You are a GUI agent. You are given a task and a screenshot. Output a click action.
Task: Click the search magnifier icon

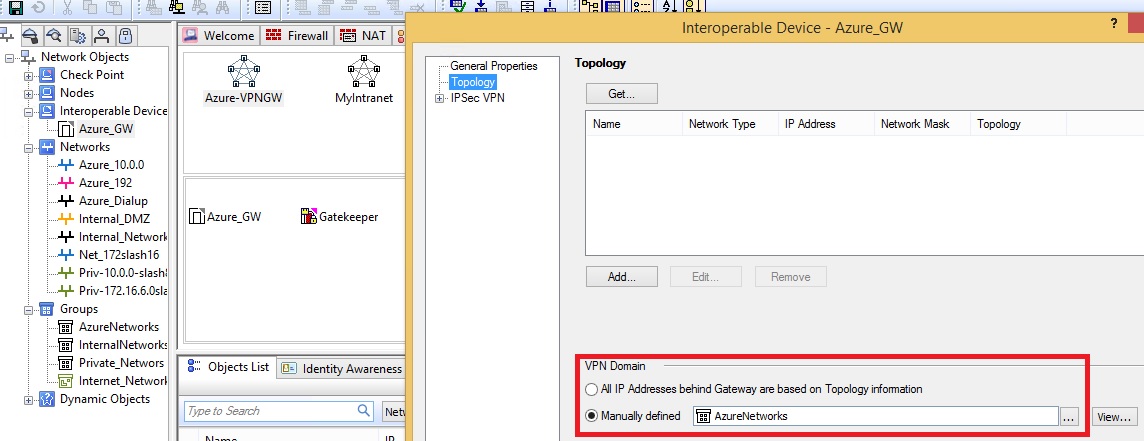[363, 410]
